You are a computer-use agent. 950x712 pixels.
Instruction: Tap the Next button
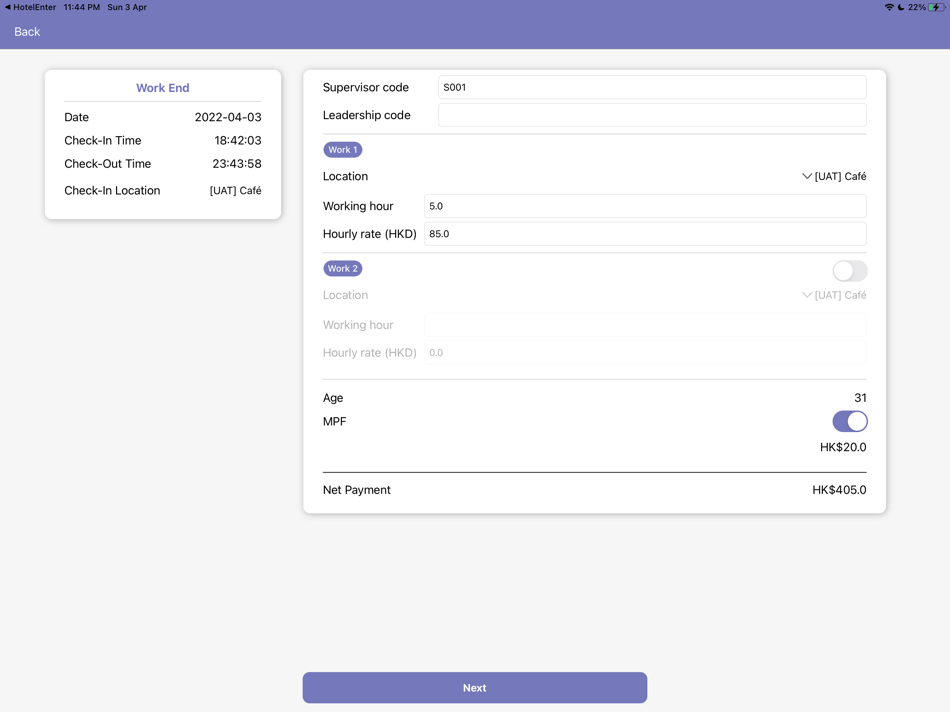[x=474, y=687]
